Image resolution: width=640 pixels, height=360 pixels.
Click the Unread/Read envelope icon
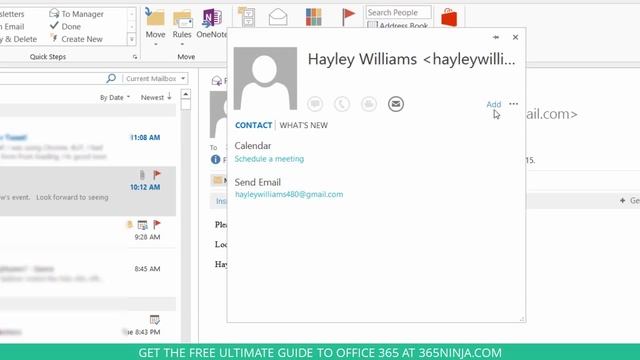click(x=278, y=18)
